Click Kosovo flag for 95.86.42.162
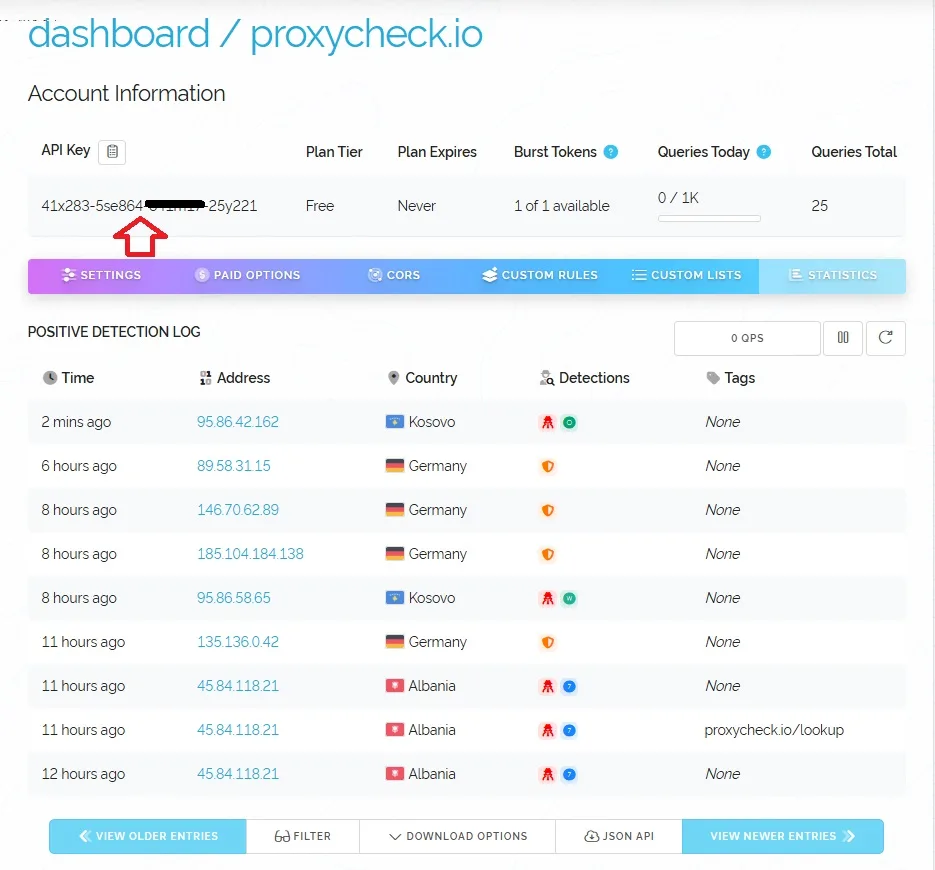 (x=395, y=422)
